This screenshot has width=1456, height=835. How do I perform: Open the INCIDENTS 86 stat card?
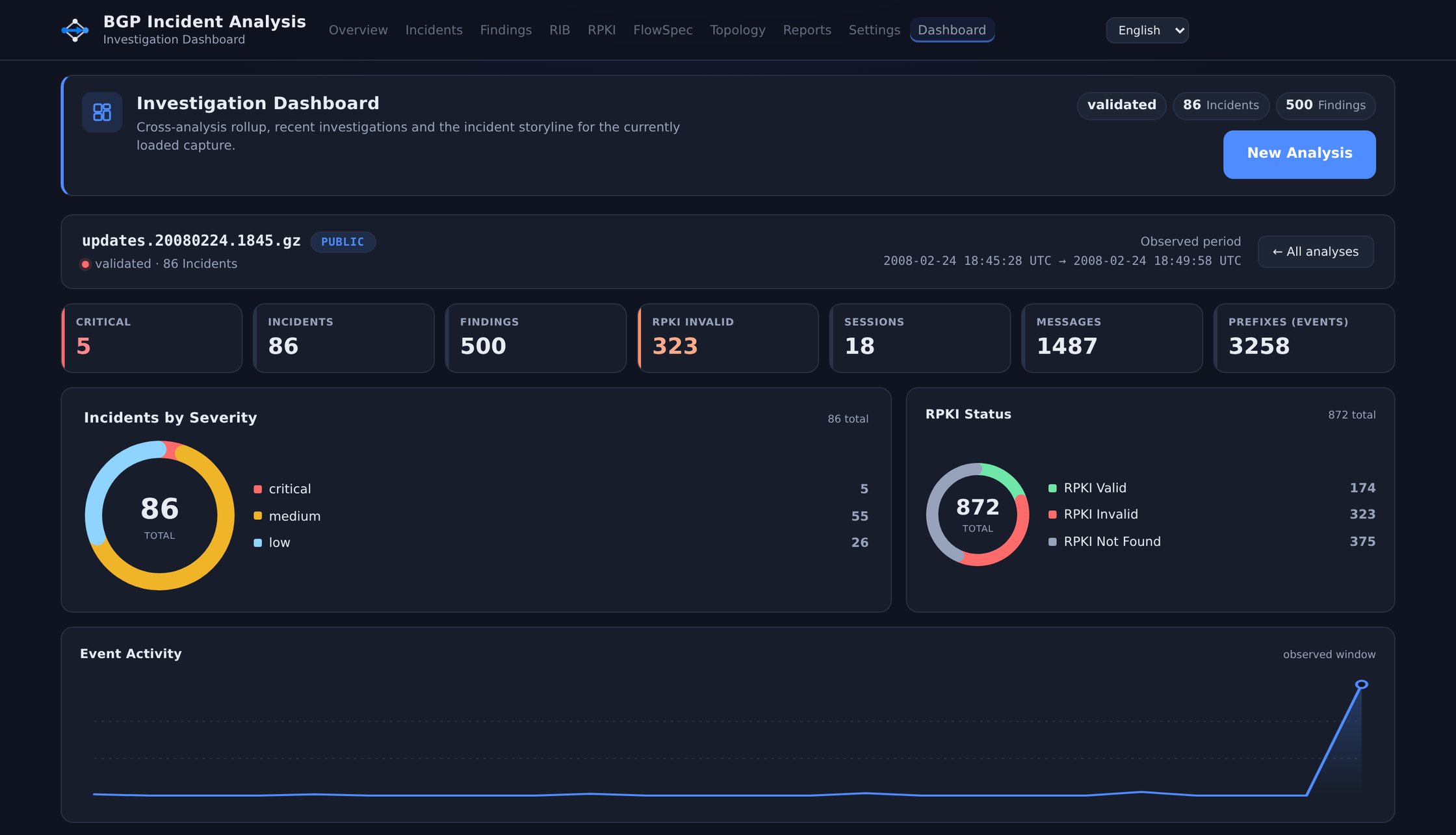[x=344, y=338]
